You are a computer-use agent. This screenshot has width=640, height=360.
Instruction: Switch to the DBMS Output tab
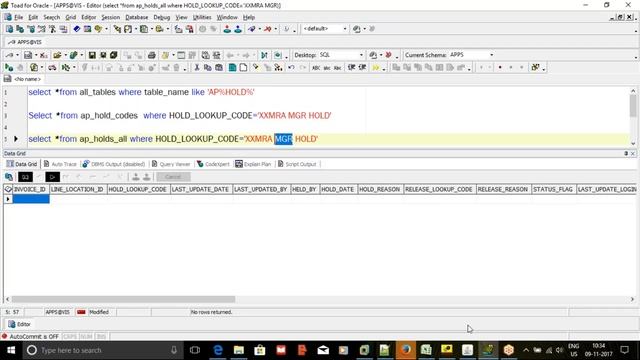tap(114, 164)
